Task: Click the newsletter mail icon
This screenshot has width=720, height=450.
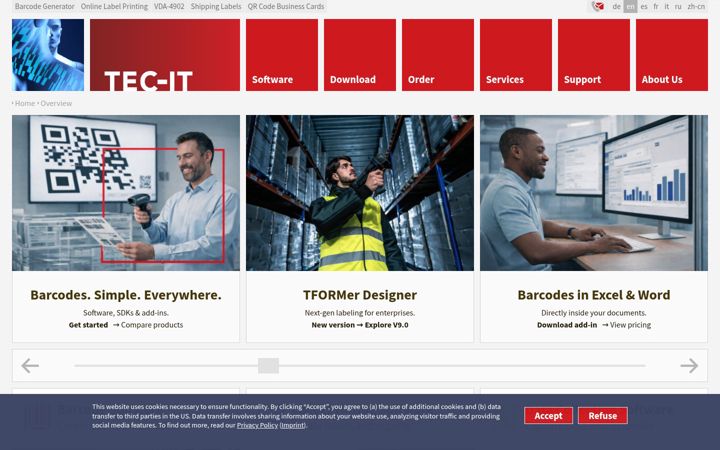Action: [598, 6]
